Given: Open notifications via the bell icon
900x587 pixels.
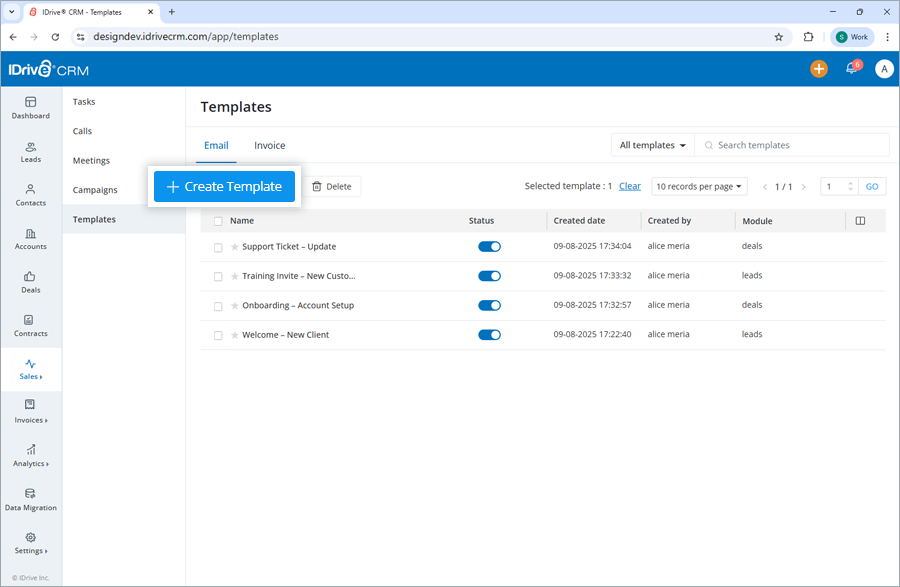Looking at the screenshot, I should (x=851, y=69).
